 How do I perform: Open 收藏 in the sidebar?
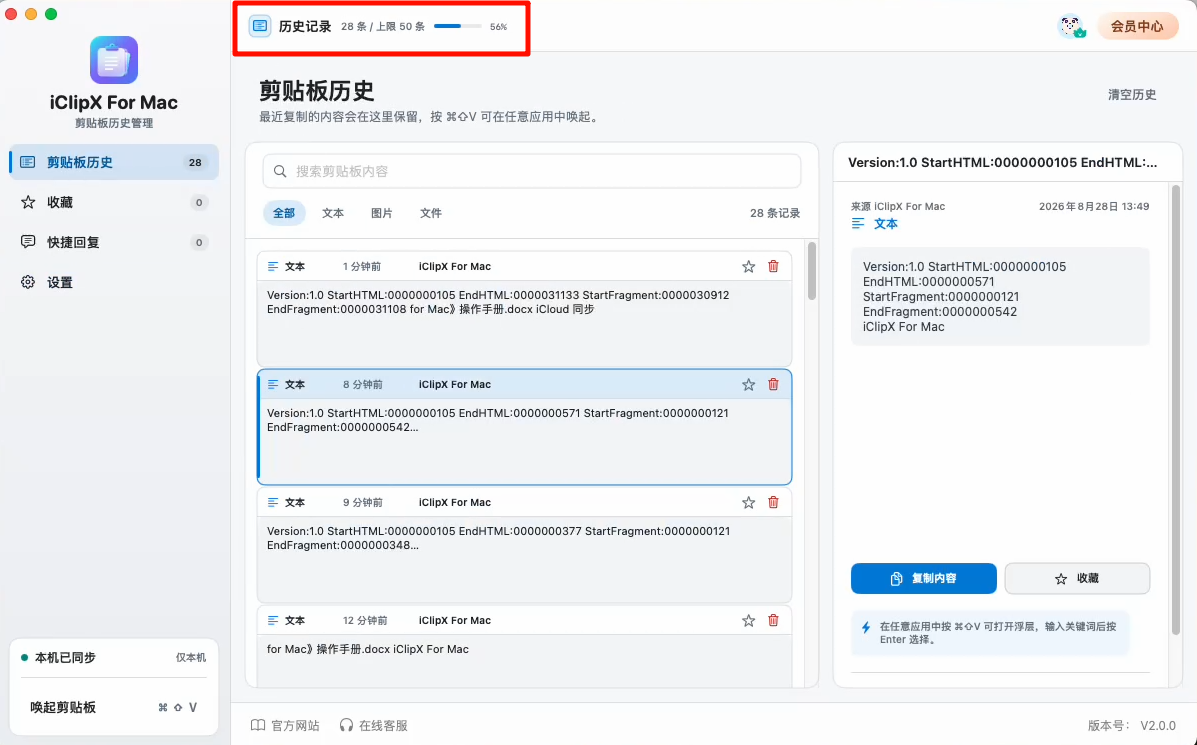[x=114, y=202]
